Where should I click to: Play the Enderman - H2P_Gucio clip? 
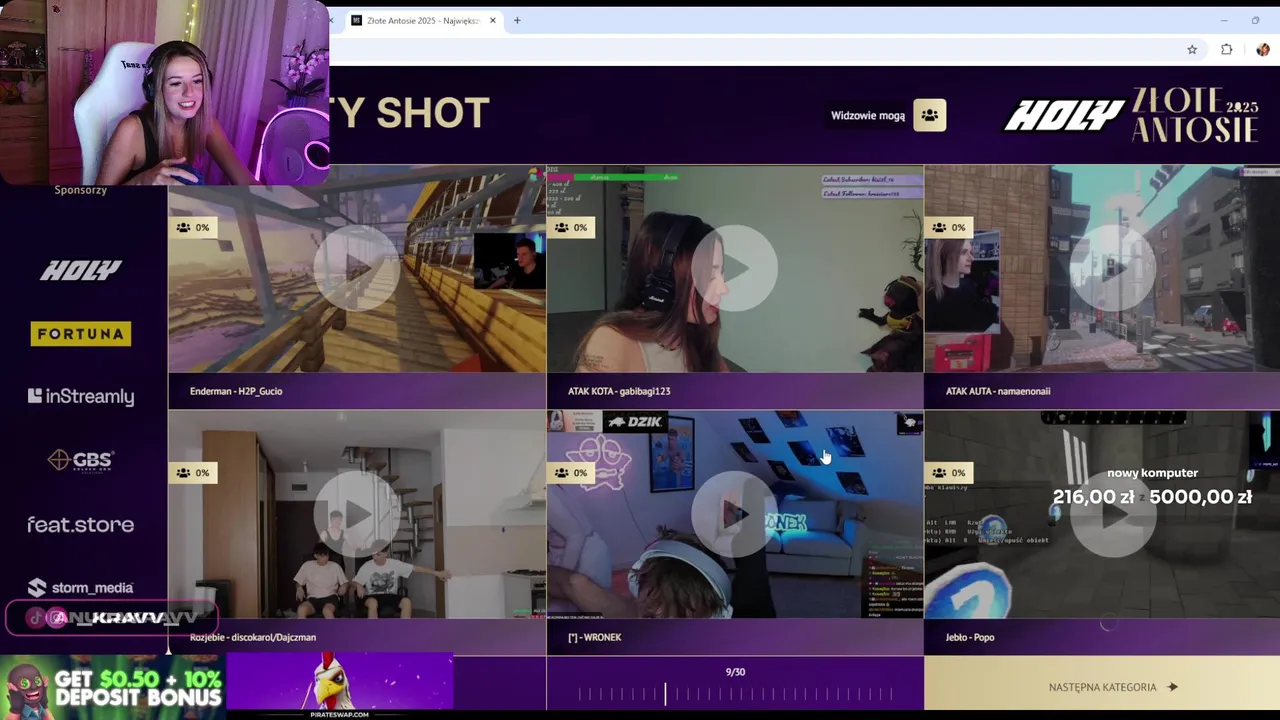click(x=357, y=269)
